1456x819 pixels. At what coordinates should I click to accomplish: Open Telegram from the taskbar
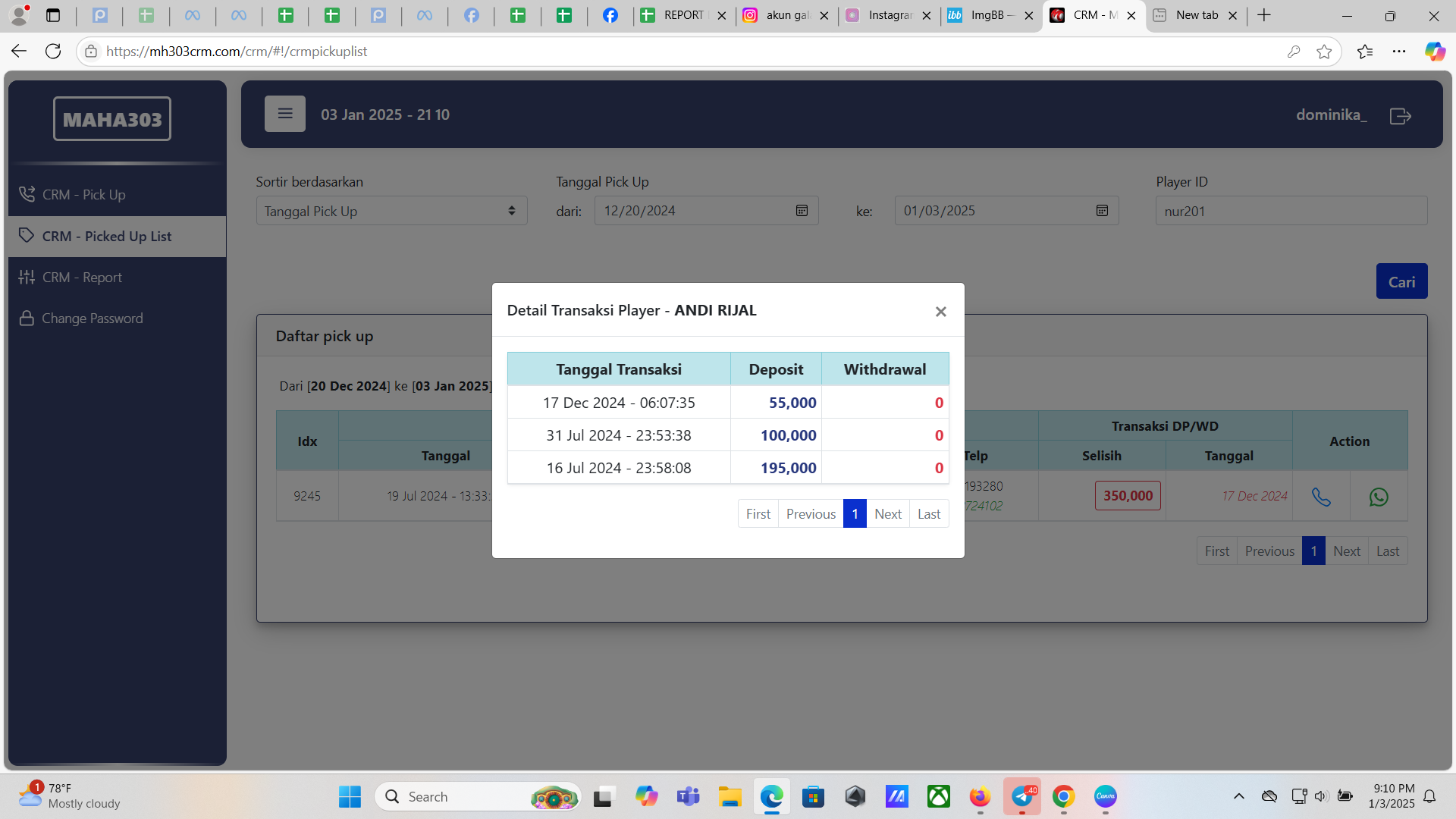[x=1021, y=797]
